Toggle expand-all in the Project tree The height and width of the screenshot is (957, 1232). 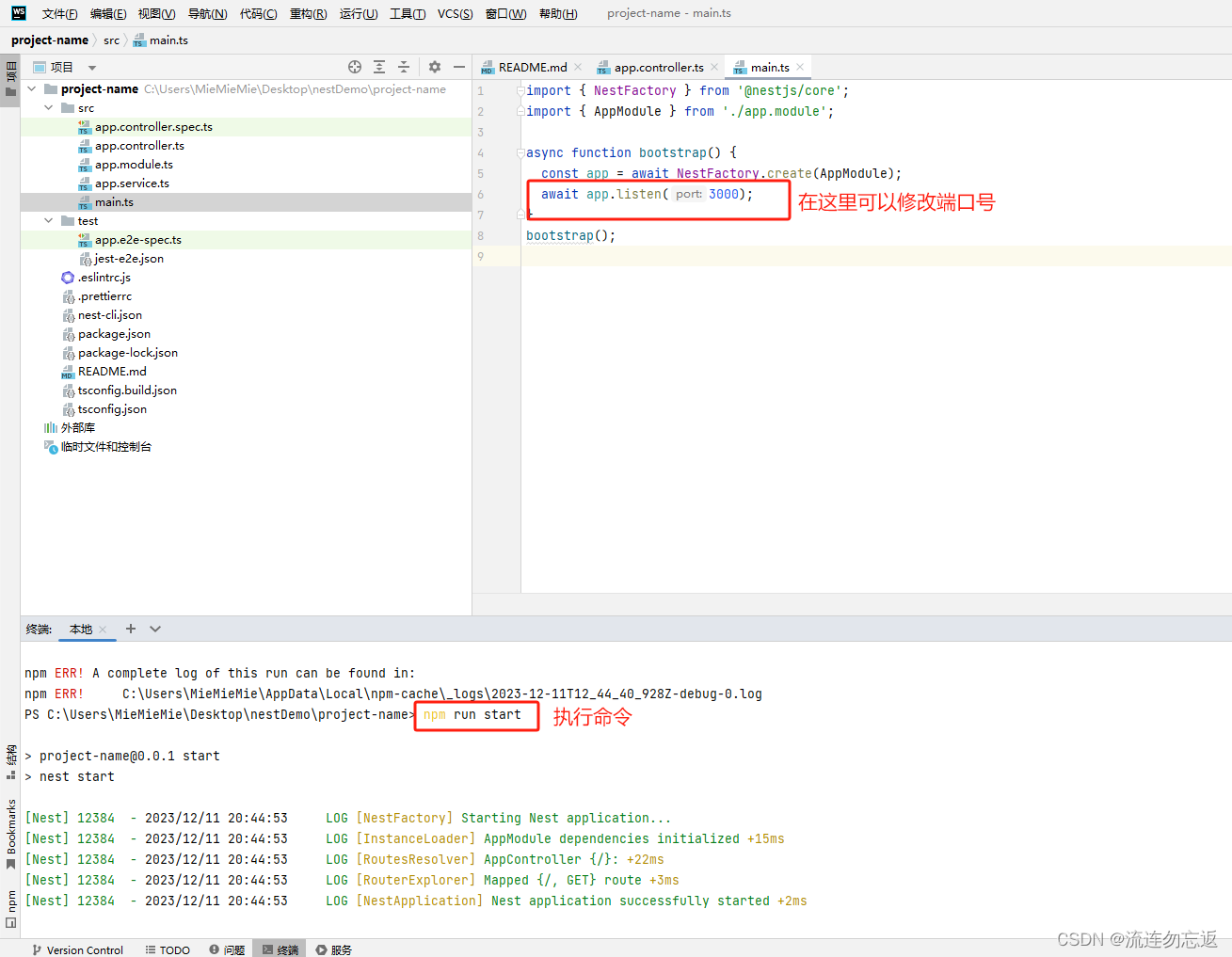click(378, 67)
